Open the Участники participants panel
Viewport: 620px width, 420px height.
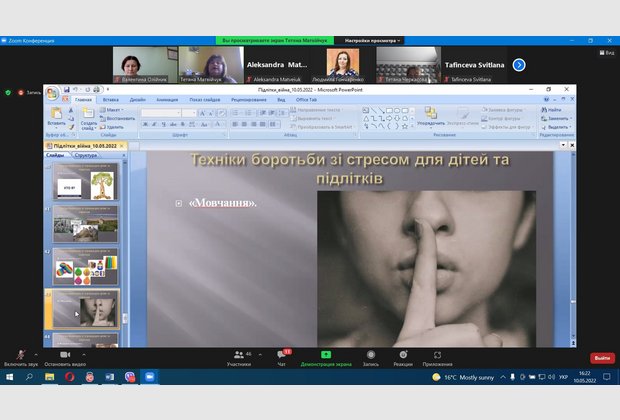point(238,355)
